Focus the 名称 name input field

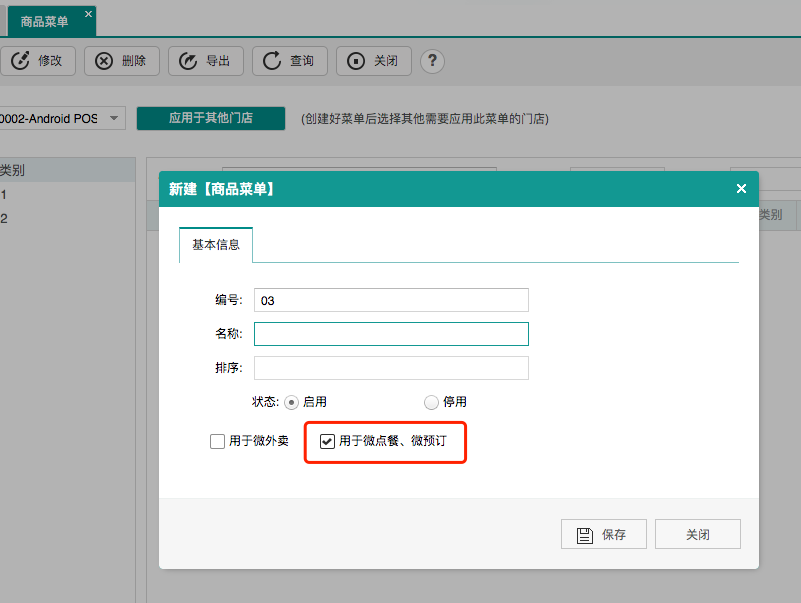point(391,334)
